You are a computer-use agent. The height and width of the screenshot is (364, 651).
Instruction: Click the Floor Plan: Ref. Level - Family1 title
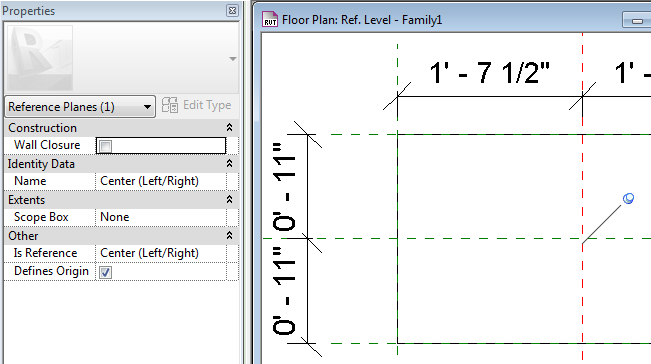point(362,20)
